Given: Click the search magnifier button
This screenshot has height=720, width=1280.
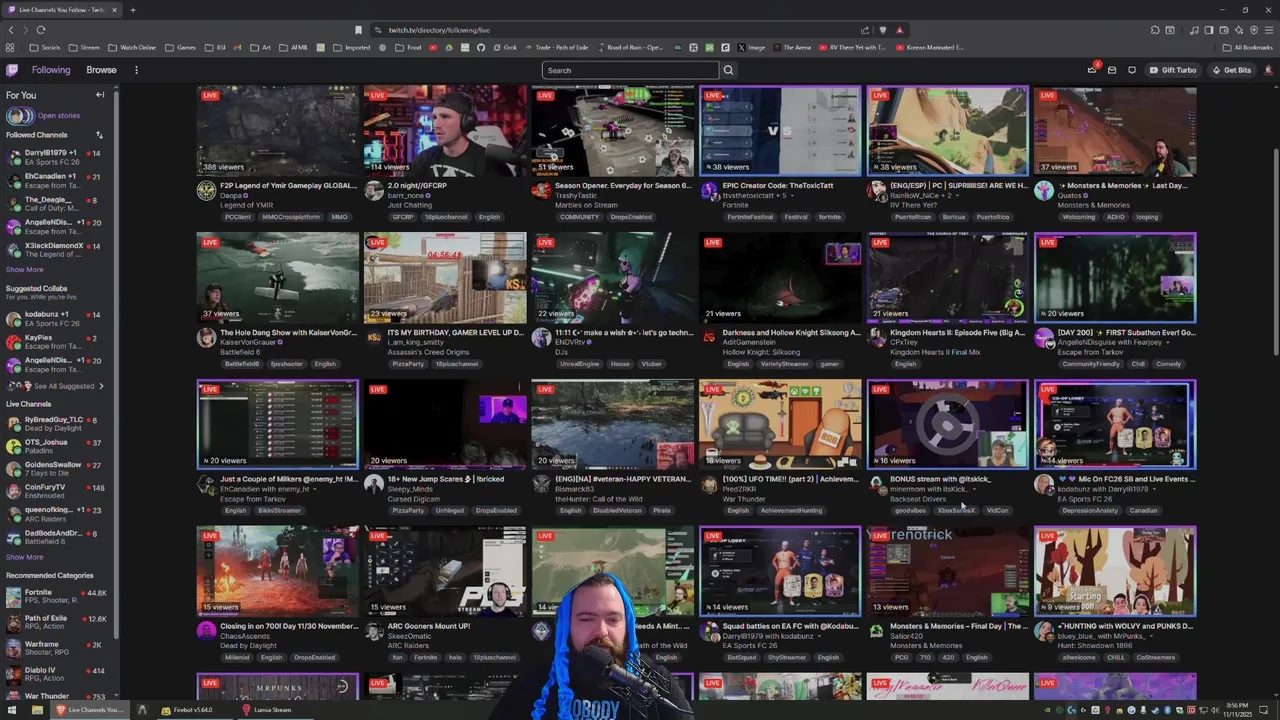Looking at the screenshot, I should click(728, 70).
